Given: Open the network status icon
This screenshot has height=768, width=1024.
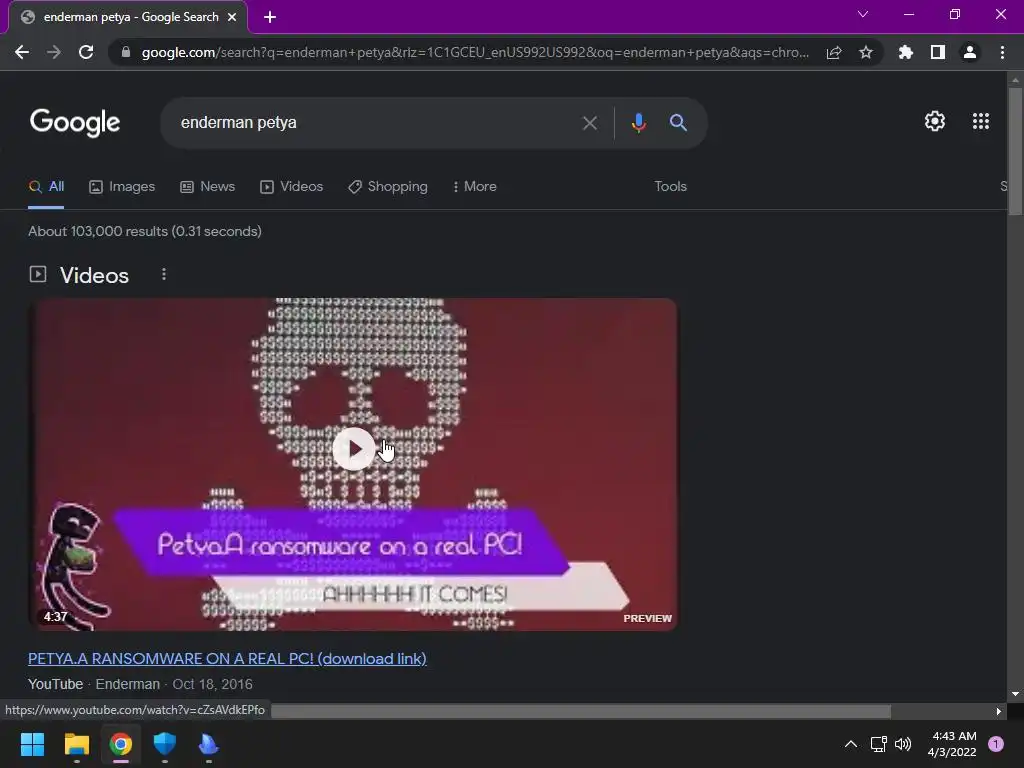Looking at the screenshot, I should 878,744.
